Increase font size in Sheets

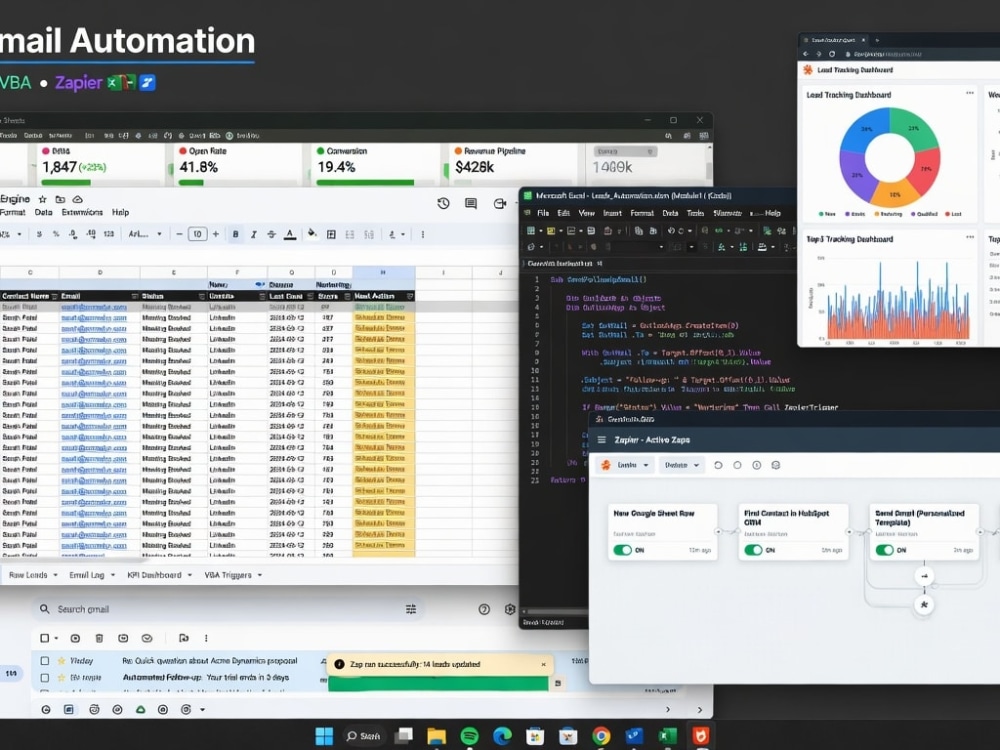click(216, 235)
